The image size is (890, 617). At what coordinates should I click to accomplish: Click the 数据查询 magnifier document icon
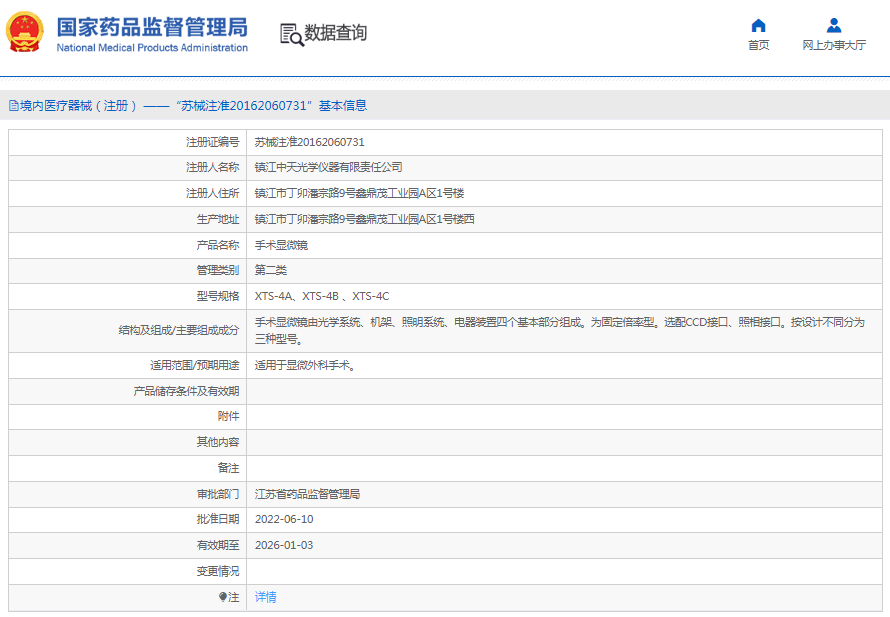(291, 34)
